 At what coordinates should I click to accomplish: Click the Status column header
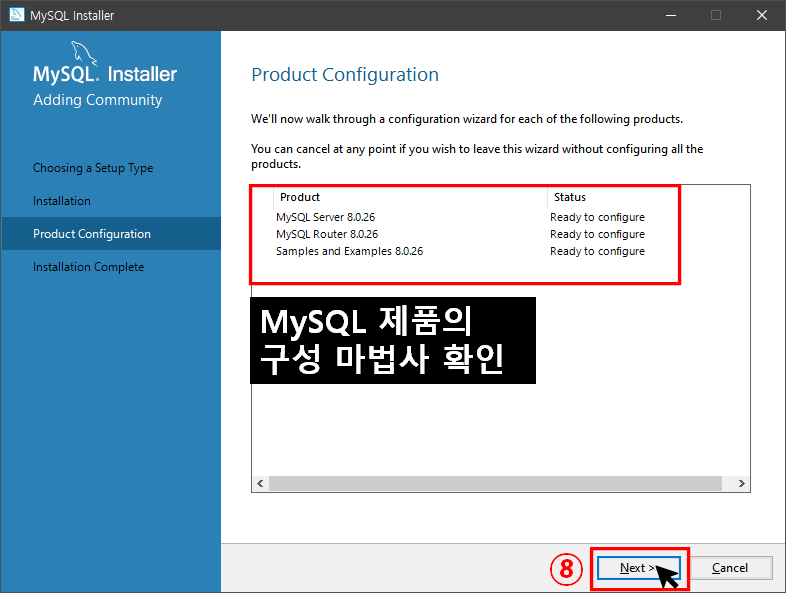click(x=569, y=197)
